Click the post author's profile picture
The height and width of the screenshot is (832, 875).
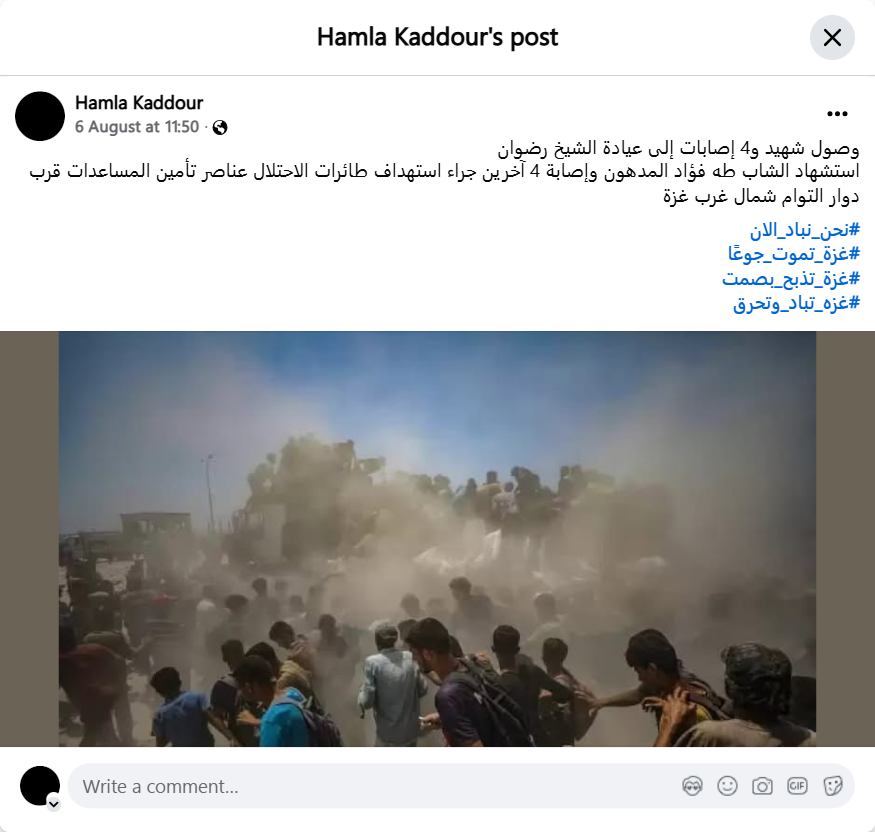coord(40,116)
